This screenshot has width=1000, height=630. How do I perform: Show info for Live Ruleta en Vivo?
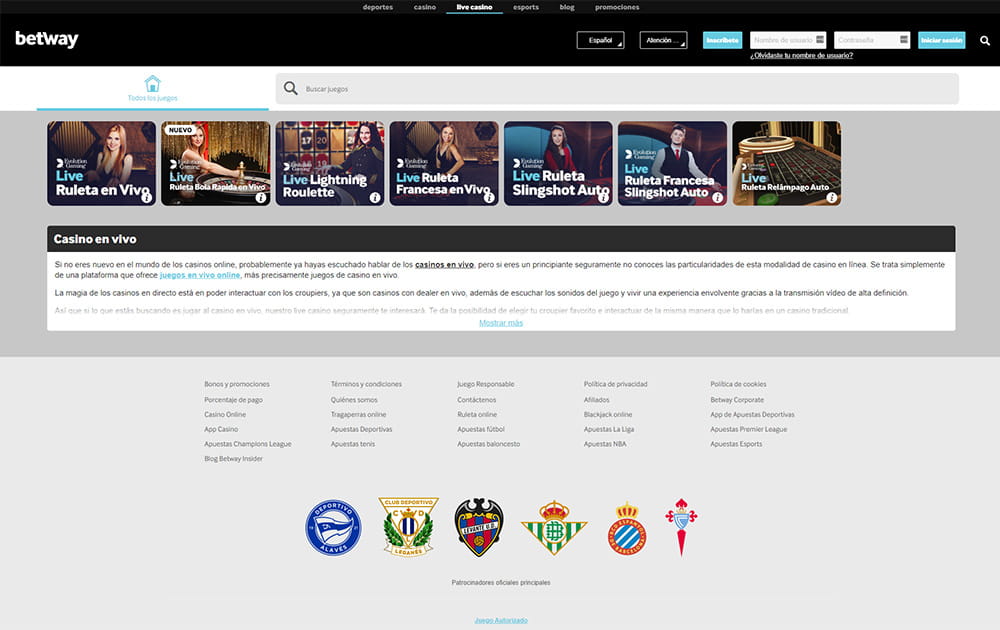coord(147,198)
